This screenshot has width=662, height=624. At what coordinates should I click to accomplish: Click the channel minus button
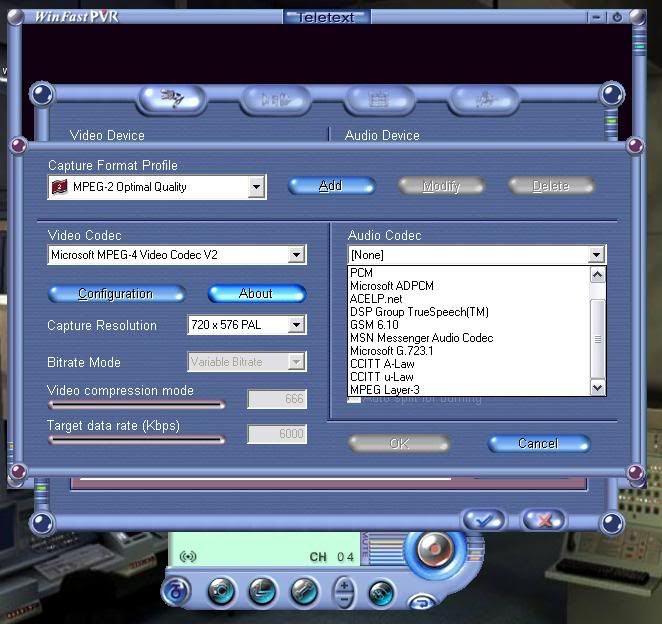point(344,599)
